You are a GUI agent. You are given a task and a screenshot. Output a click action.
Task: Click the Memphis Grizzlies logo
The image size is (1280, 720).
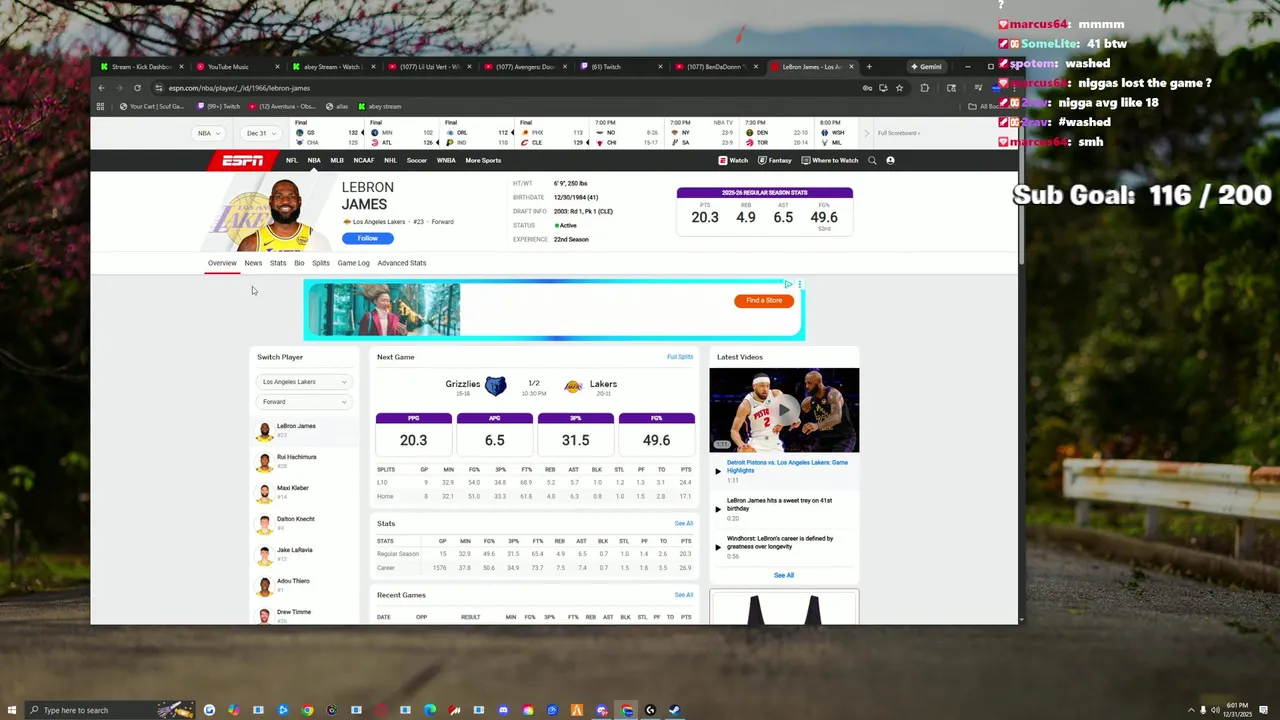[496, 385]
